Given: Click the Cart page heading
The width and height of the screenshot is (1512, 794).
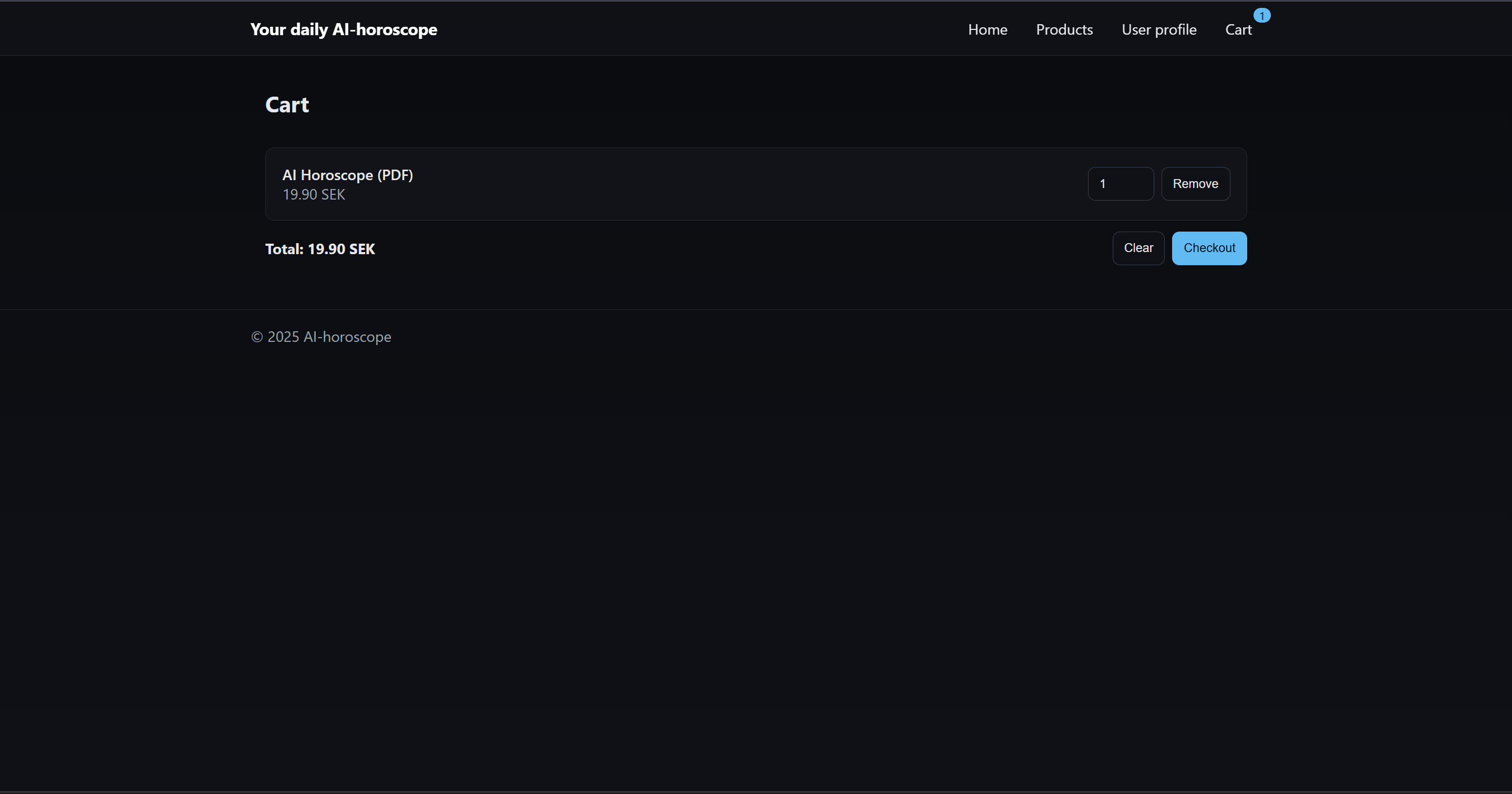Looking at the screenshot, I should pyautogui.click(x=286, y=105).
